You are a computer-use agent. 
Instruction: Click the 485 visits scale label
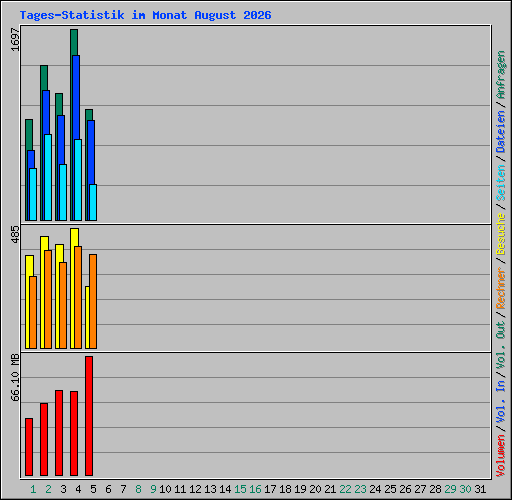(15, 234)
